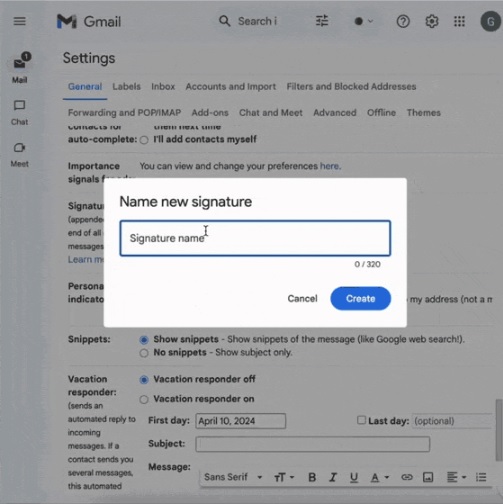The width and height of the screenshot is (503, 504).
Task: Click the First day date field
Action: 241,421
